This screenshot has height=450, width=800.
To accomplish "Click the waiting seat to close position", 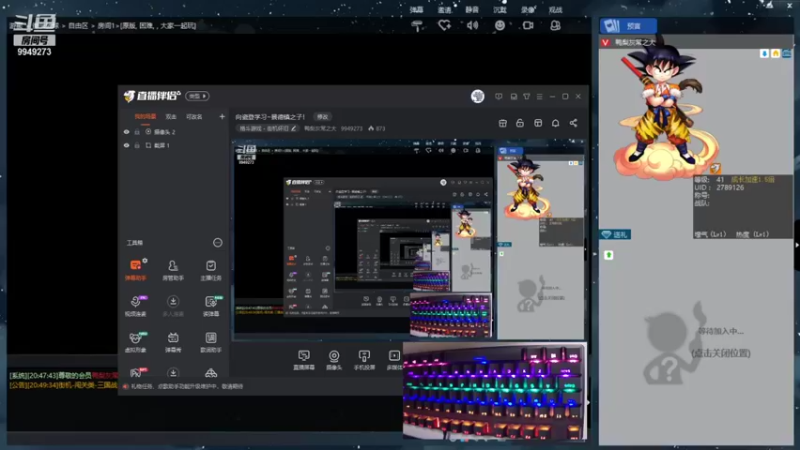I will tap(696, 342).
